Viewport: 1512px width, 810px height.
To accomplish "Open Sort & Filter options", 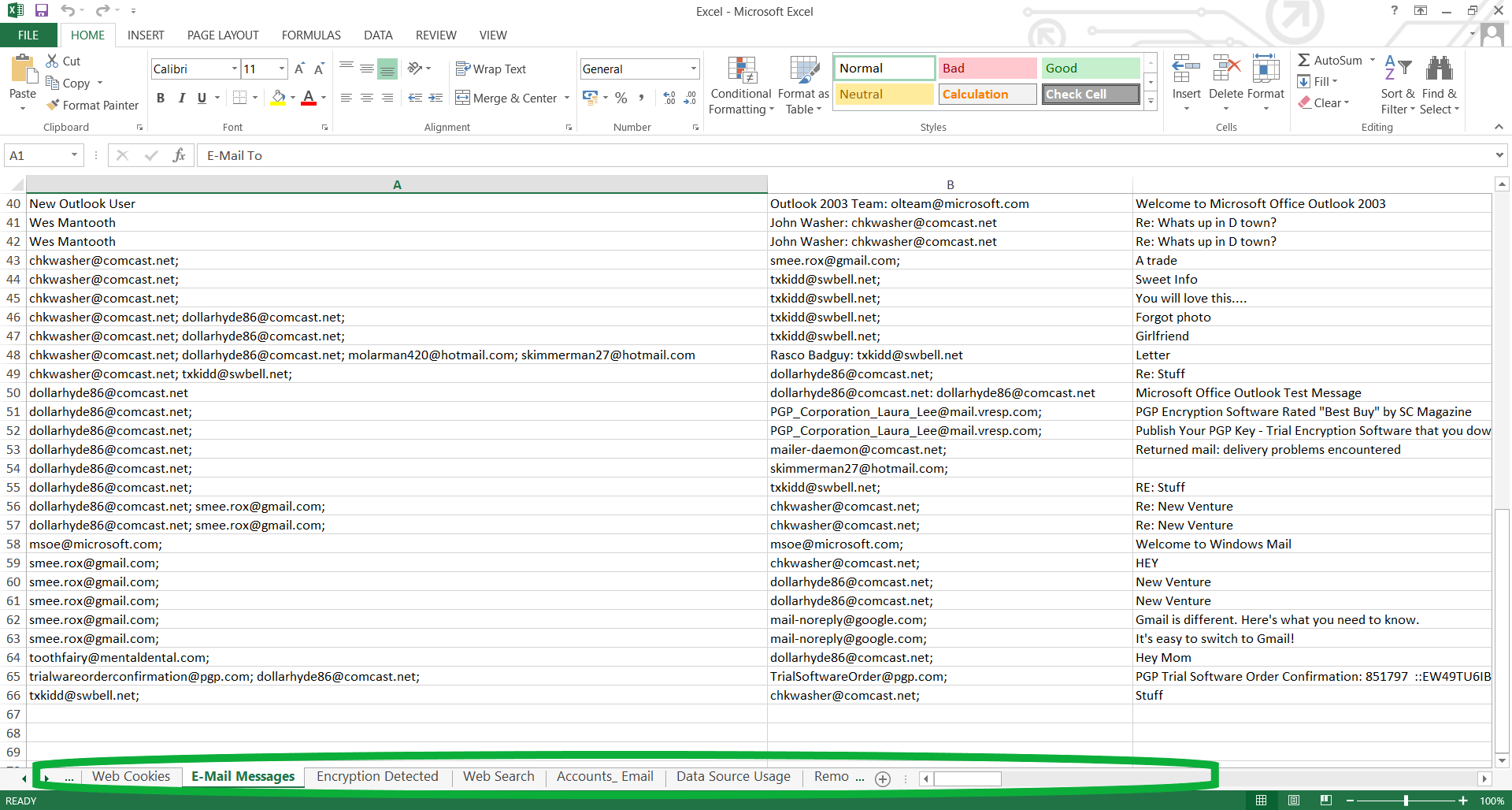I will coord(1398,85).
